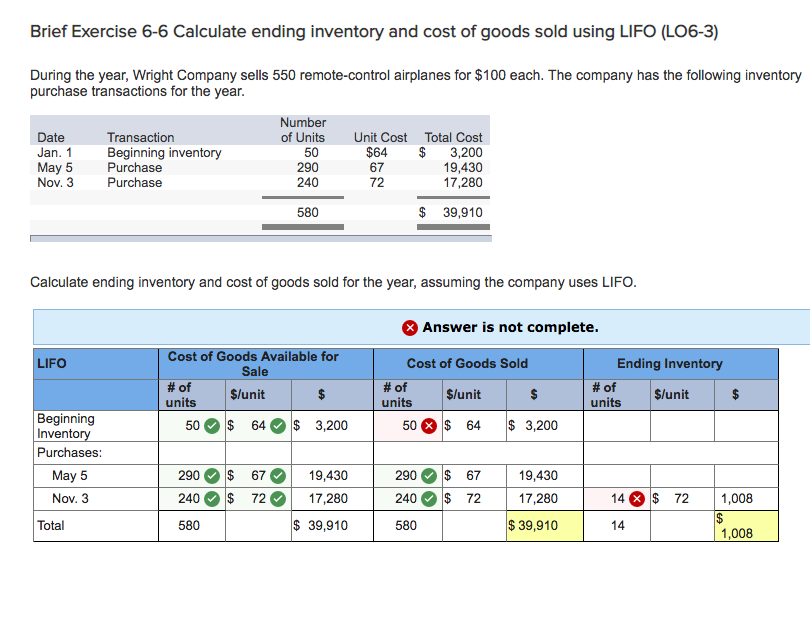Click green check next to $64 unit cost
The height and width of the screenshot is (623, 810).
pos(278,426)
